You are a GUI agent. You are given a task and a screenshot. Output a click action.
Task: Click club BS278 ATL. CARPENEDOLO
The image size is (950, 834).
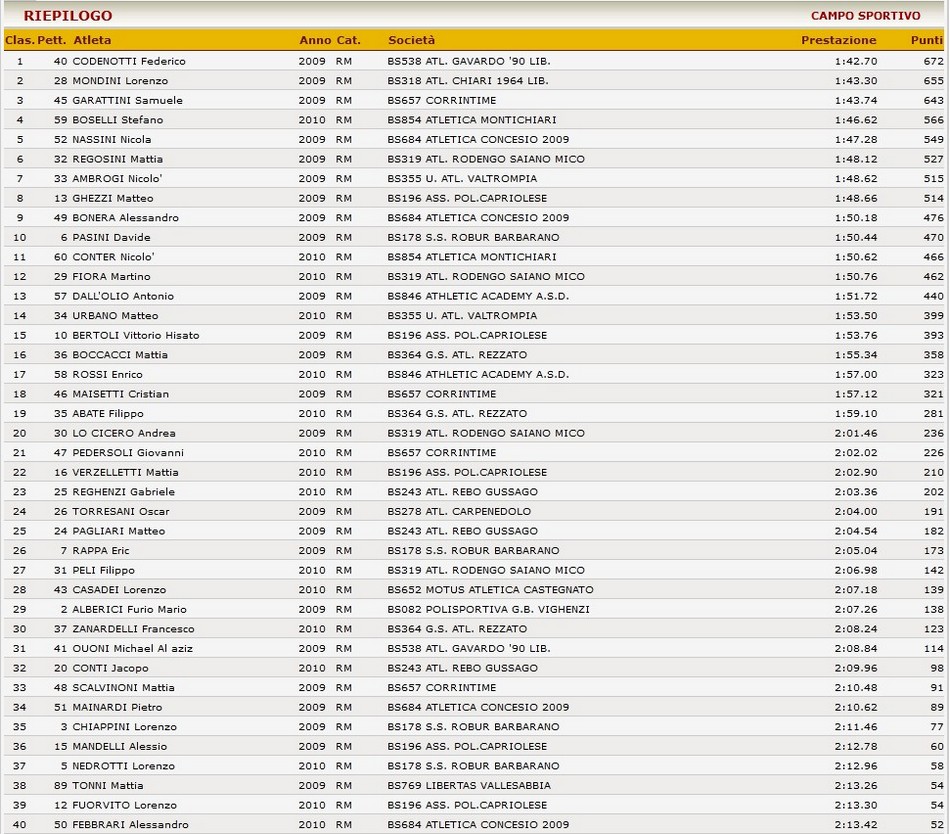459,511
